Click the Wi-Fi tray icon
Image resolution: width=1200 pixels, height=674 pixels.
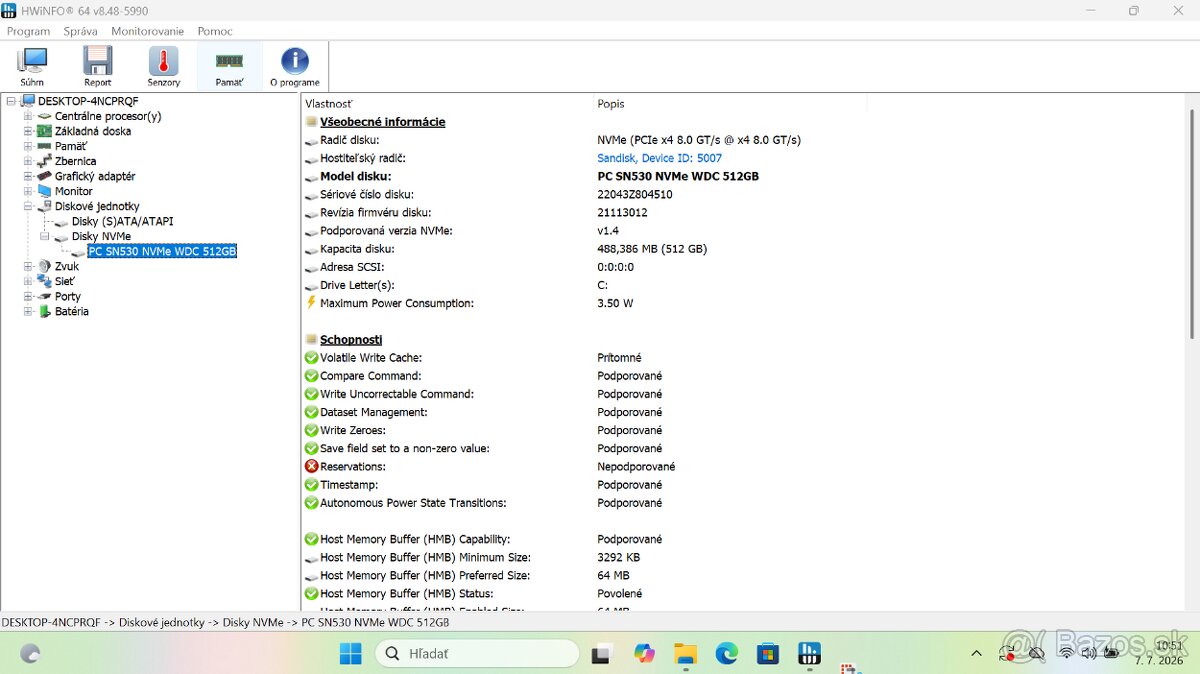click(1066, 653)
